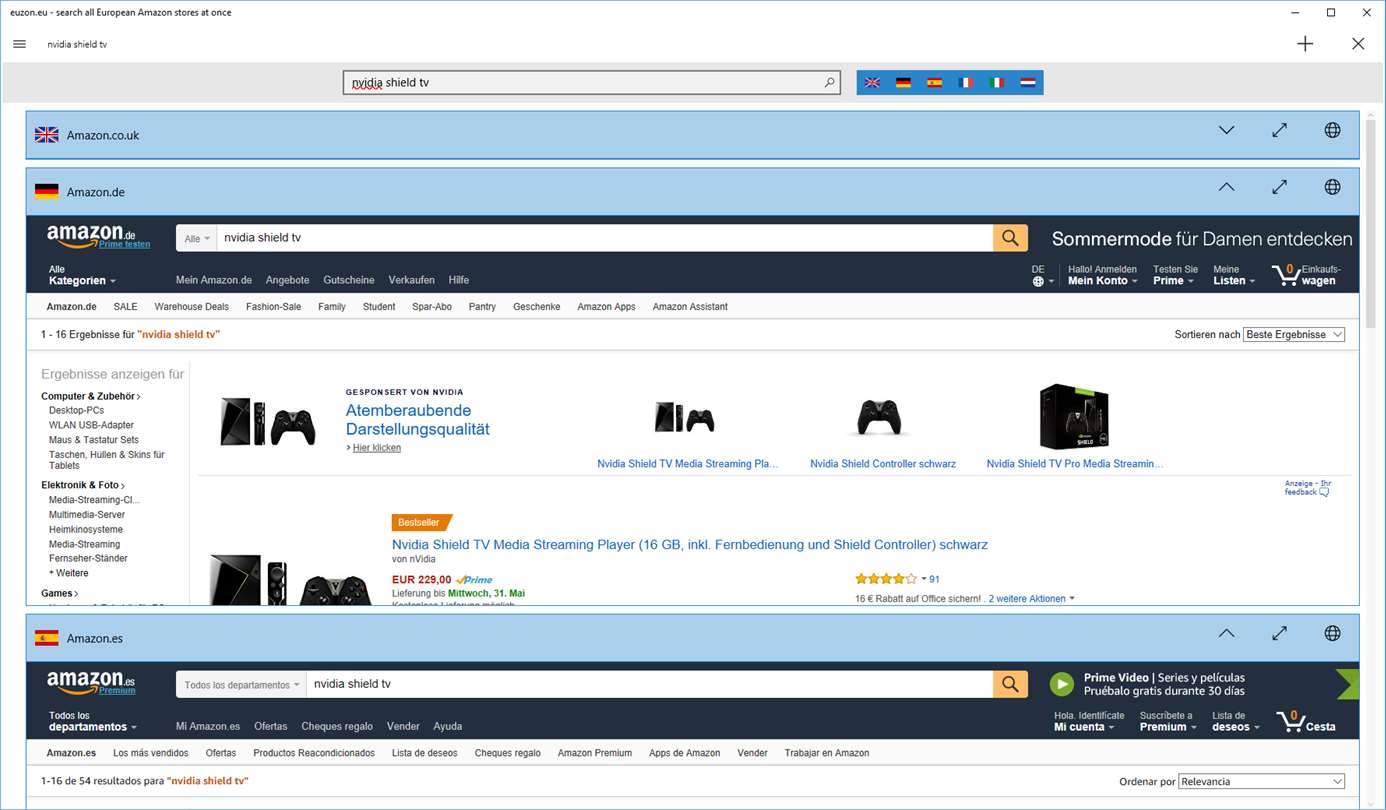The image size is (1386, 810).
Task: Expand the + Weitere categories link
Action: 69,573
